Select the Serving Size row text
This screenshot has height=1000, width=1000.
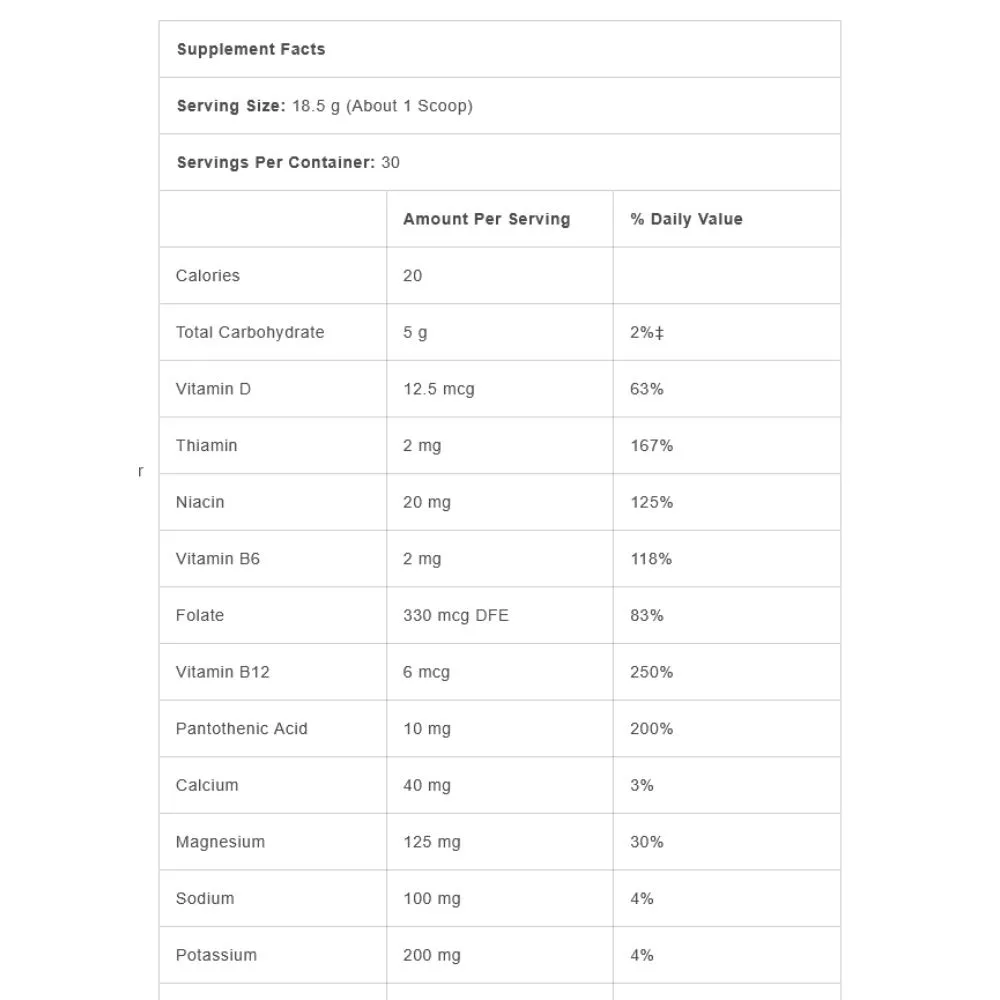[325, 106]
